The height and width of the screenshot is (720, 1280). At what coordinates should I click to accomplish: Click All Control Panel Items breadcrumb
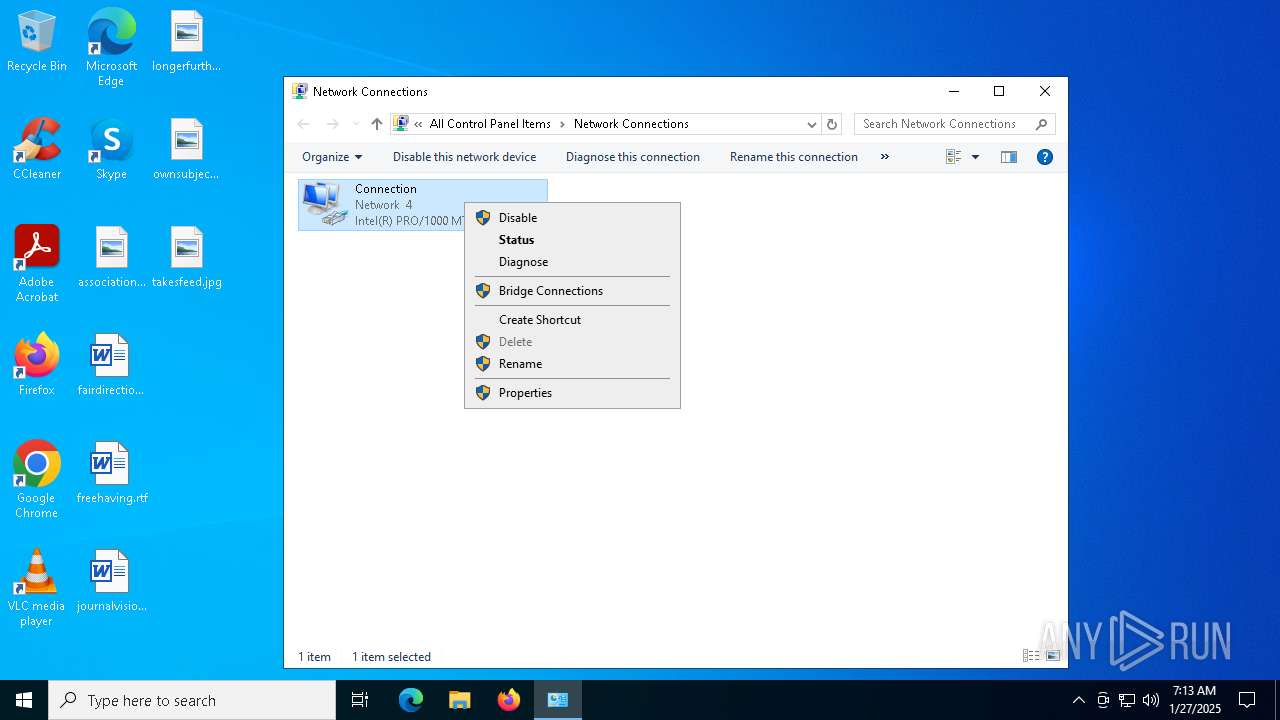click(490, 124)
